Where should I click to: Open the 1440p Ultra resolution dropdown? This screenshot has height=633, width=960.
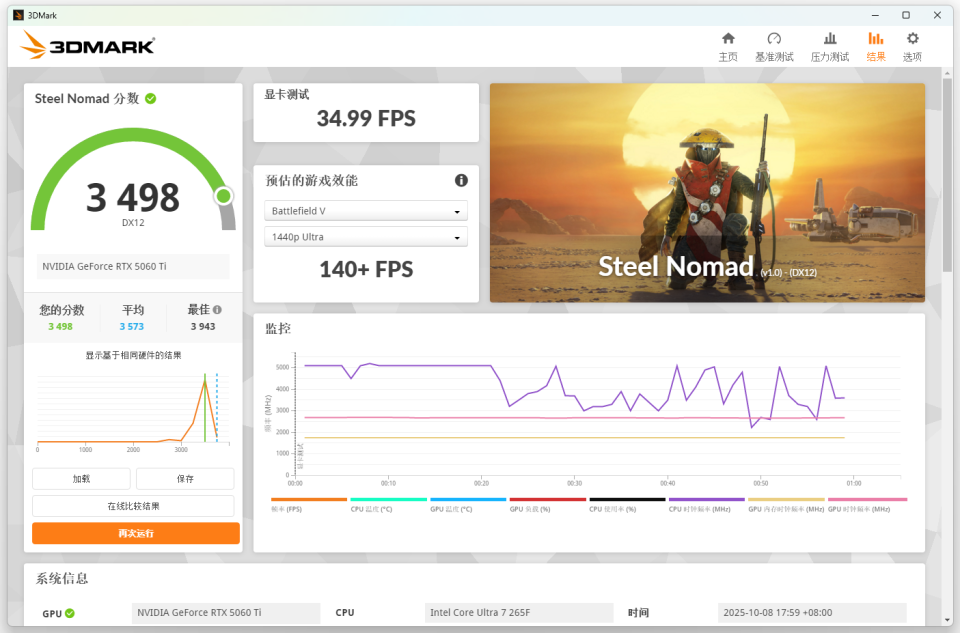(x=366, y=237)
